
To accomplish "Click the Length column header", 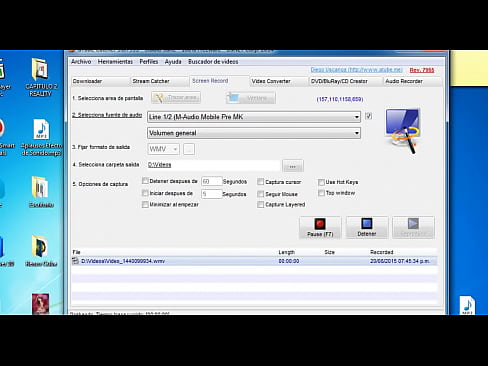I will [x=287, y=252].
